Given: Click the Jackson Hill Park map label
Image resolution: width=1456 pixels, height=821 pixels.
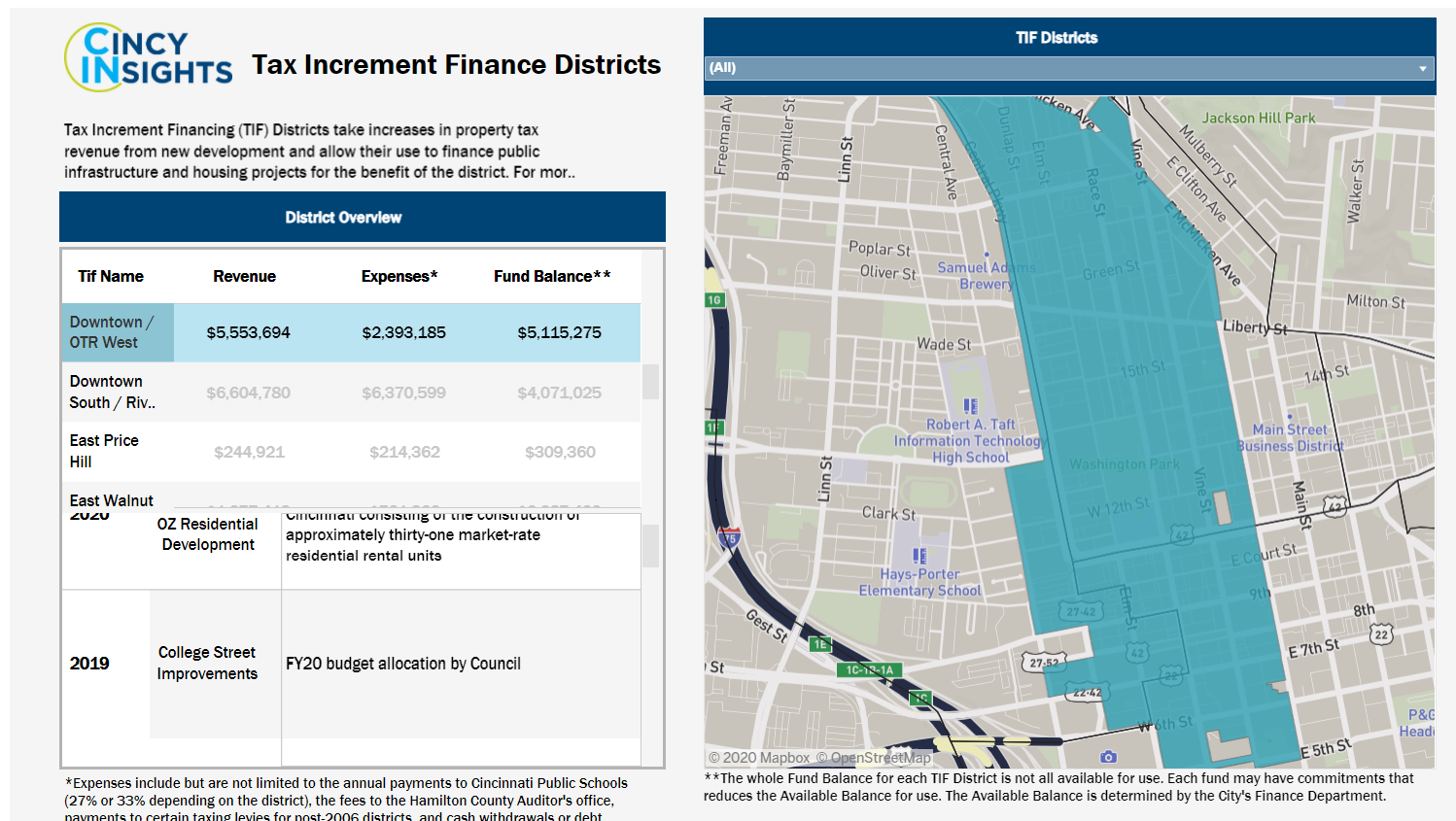Looking at the screenshot, I should point(1259,118).
